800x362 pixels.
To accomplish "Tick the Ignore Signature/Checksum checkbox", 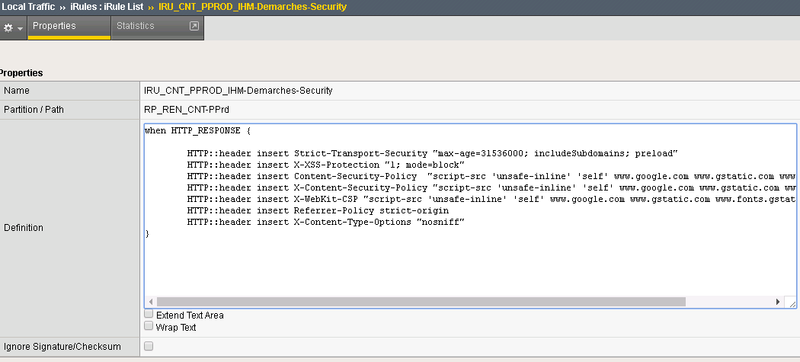I will point(148,347).
